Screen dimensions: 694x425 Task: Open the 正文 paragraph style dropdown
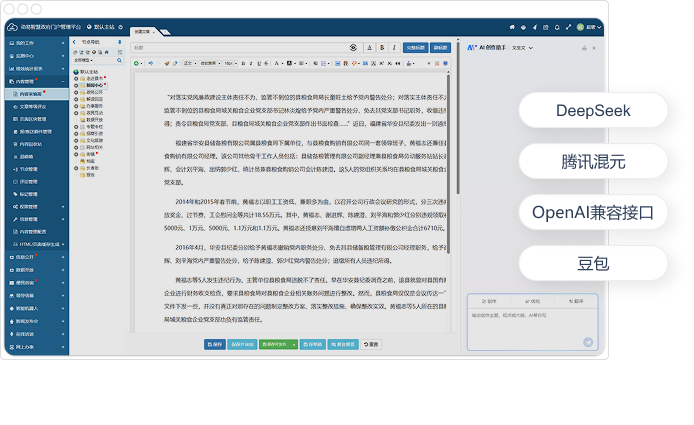(x=190, y=64)
